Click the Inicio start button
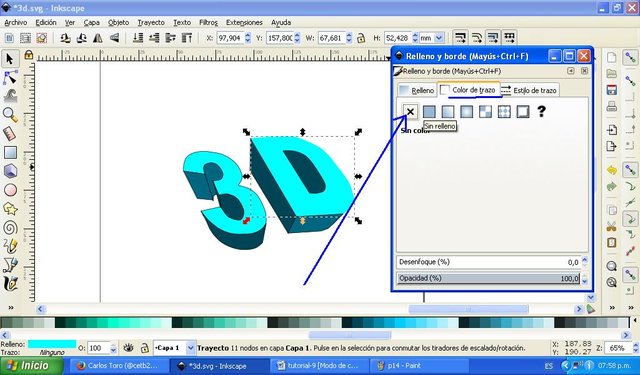Screen dimensions: 640x375 31,366
